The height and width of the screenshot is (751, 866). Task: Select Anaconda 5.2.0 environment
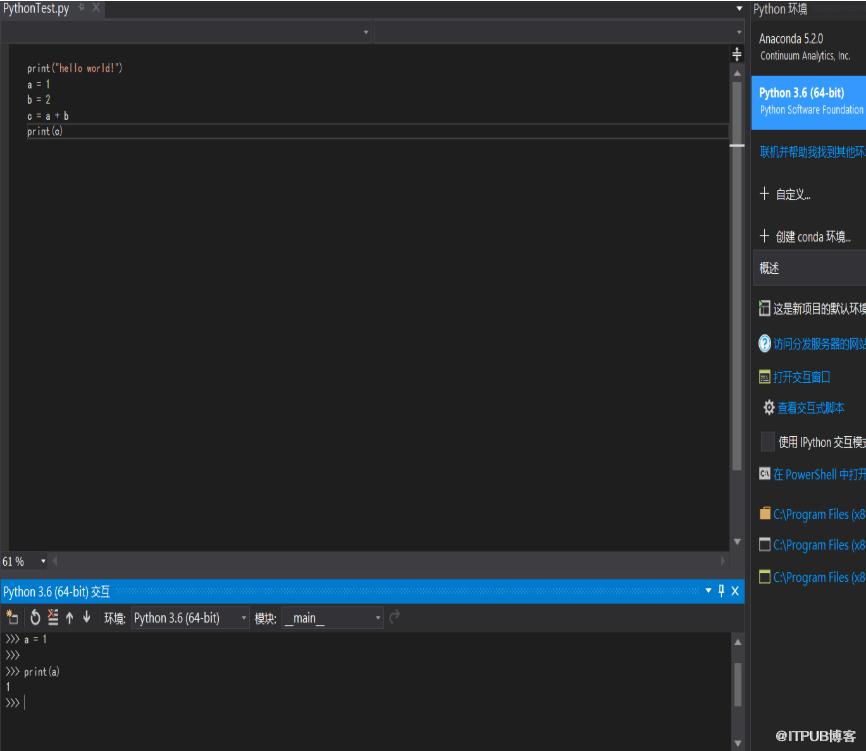(809, 46)
